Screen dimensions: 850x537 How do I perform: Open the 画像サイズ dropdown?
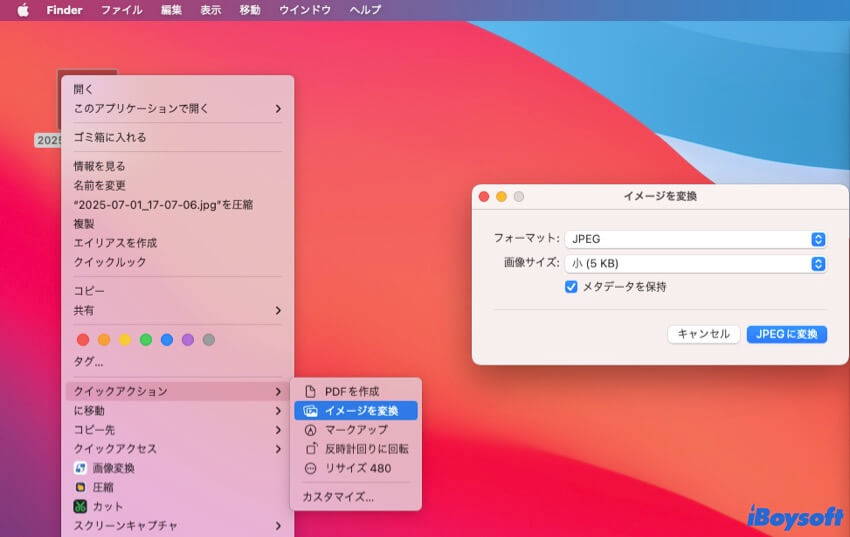tap(696, 263)
